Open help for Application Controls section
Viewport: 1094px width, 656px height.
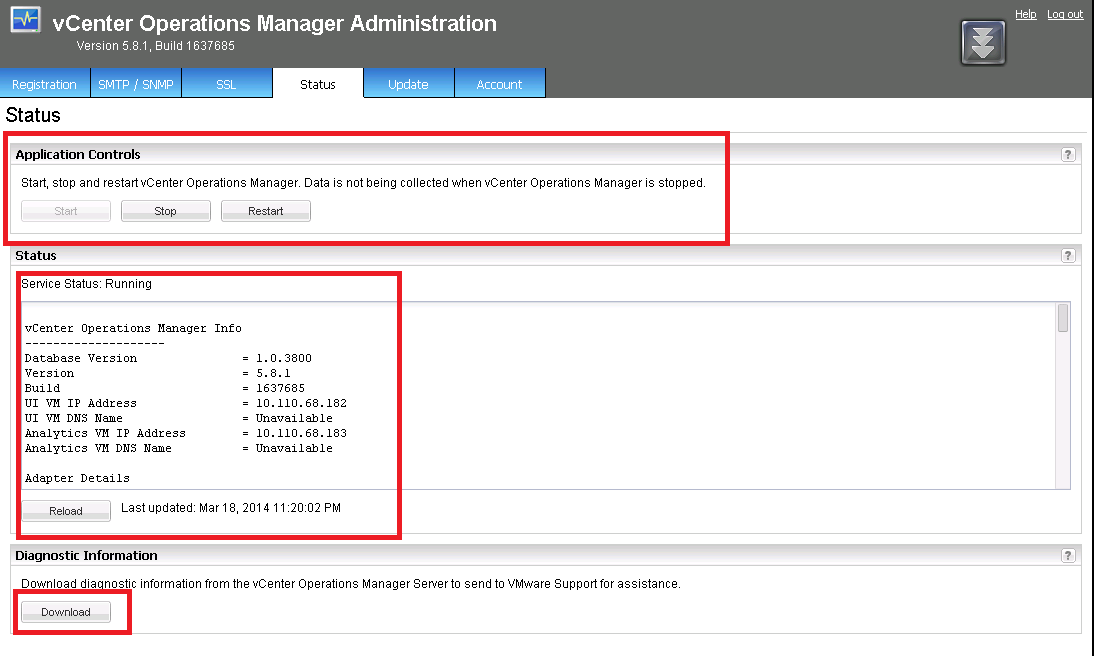click(1068, 154)
